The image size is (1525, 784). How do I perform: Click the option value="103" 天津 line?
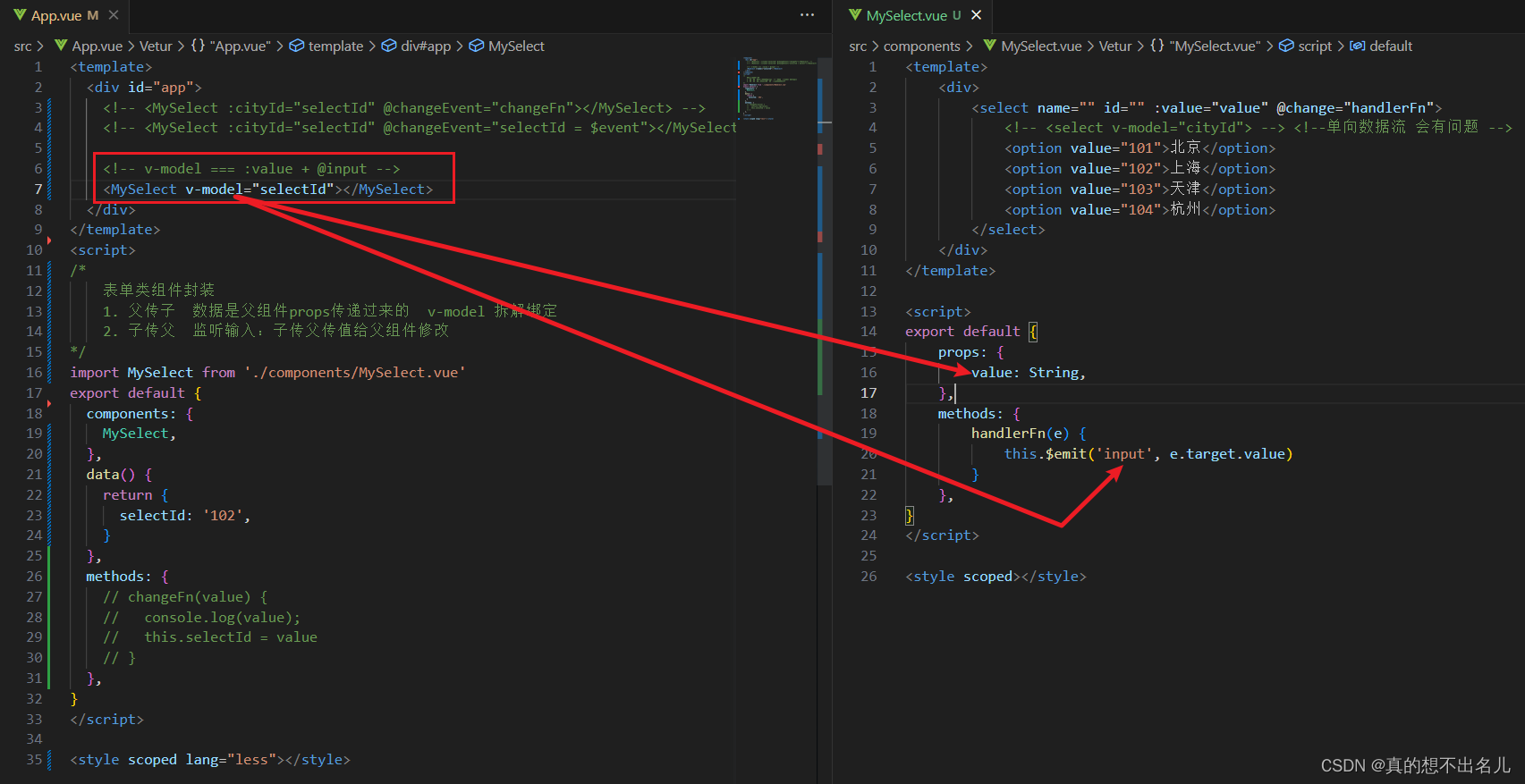[x=1140, y=189]
